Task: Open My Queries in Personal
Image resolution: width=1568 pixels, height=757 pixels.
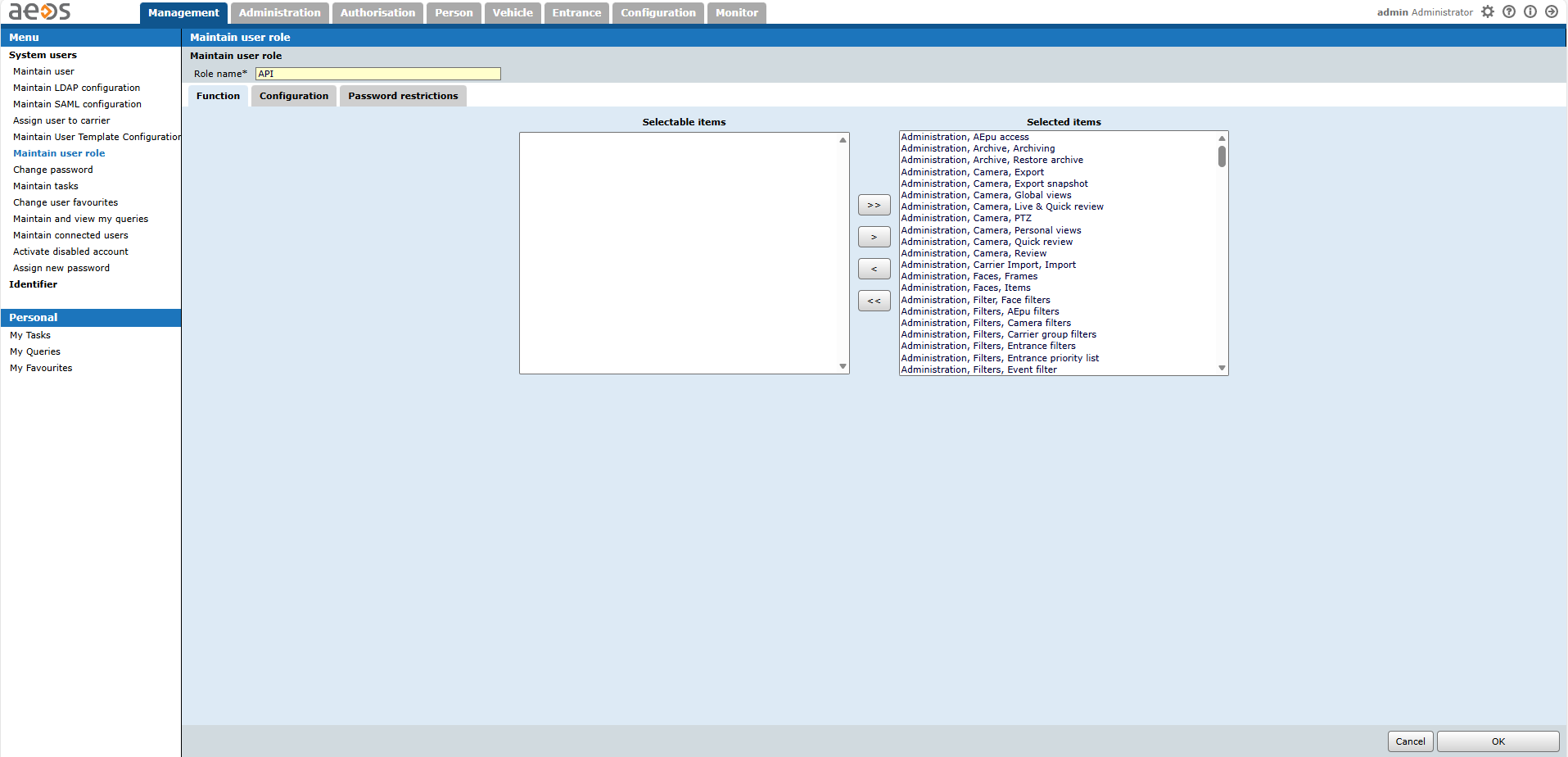Action: click(35, 351)
